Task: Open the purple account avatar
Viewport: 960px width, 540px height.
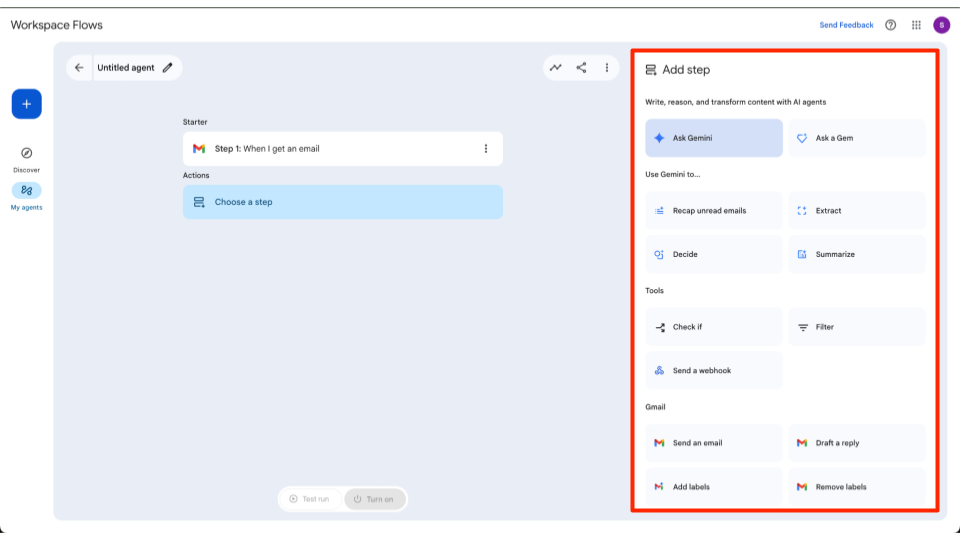Action: pyautogui.click(x=941, y=25)
